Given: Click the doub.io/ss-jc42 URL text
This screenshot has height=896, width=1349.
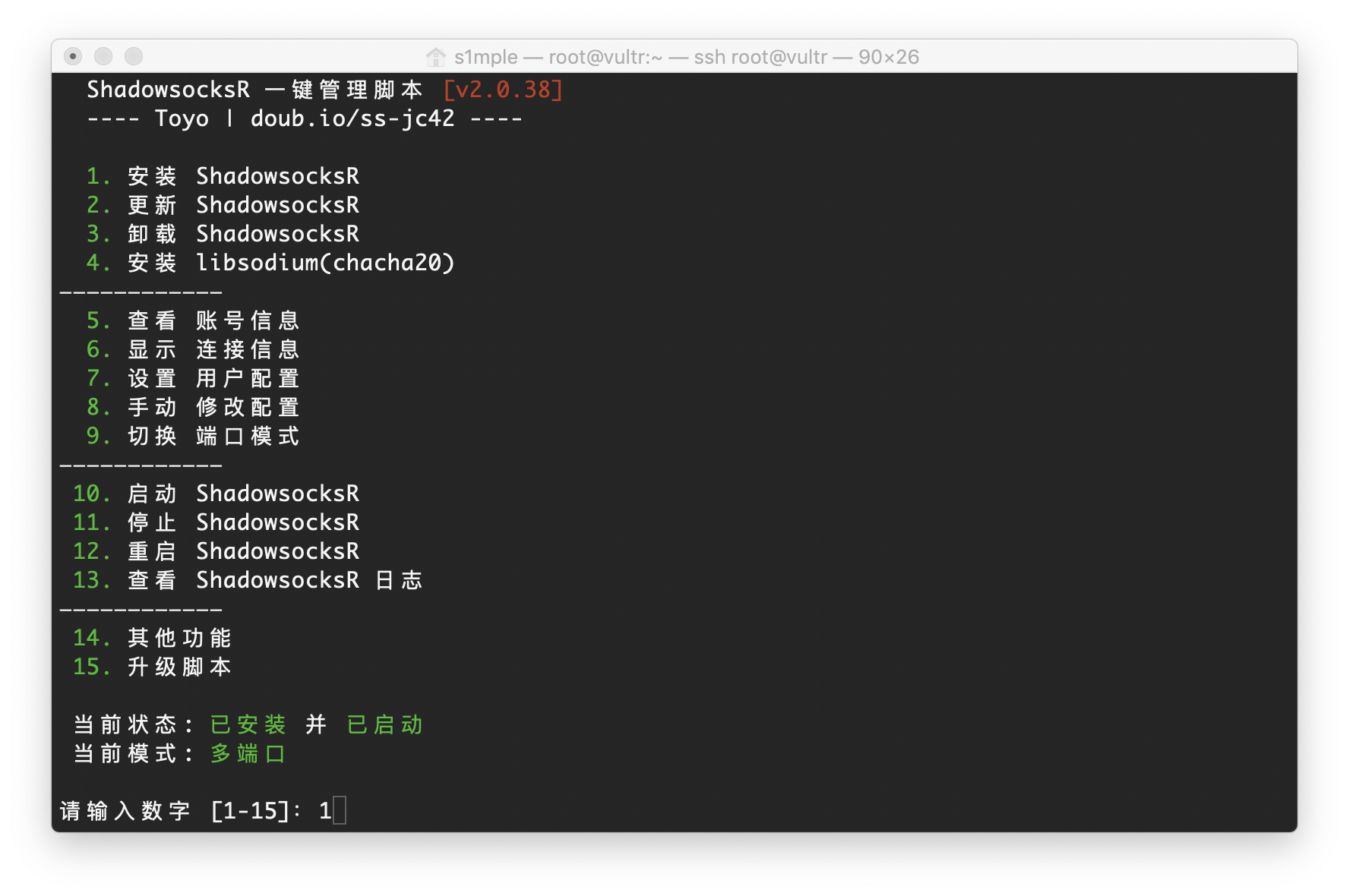Looking at the screenshot, I should coord(352,118).
